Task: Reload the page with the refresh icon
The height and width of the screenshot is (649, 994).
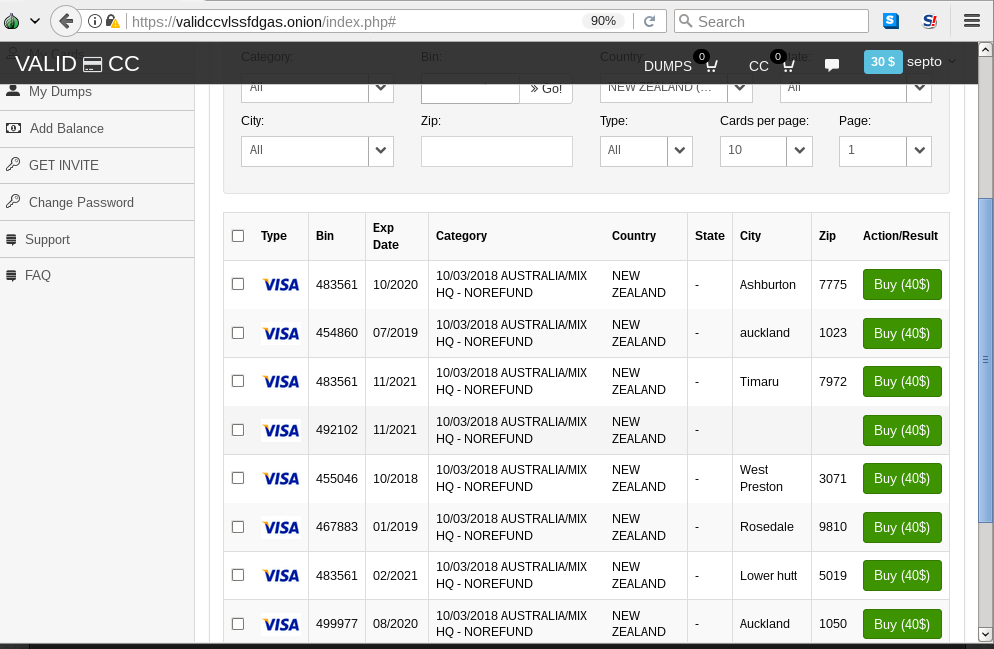Action: [x=649, y=22]
